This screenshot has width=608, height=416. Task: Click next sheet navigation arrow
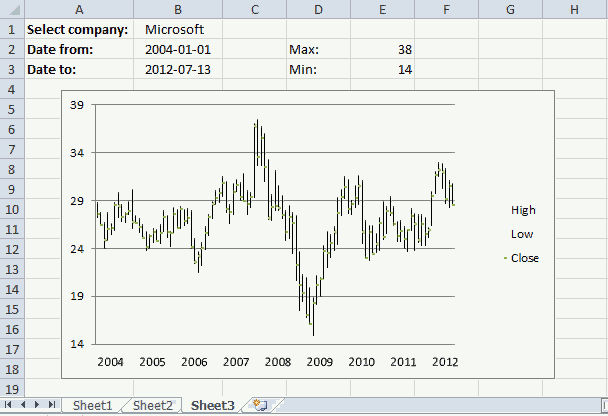coord(37,405)
